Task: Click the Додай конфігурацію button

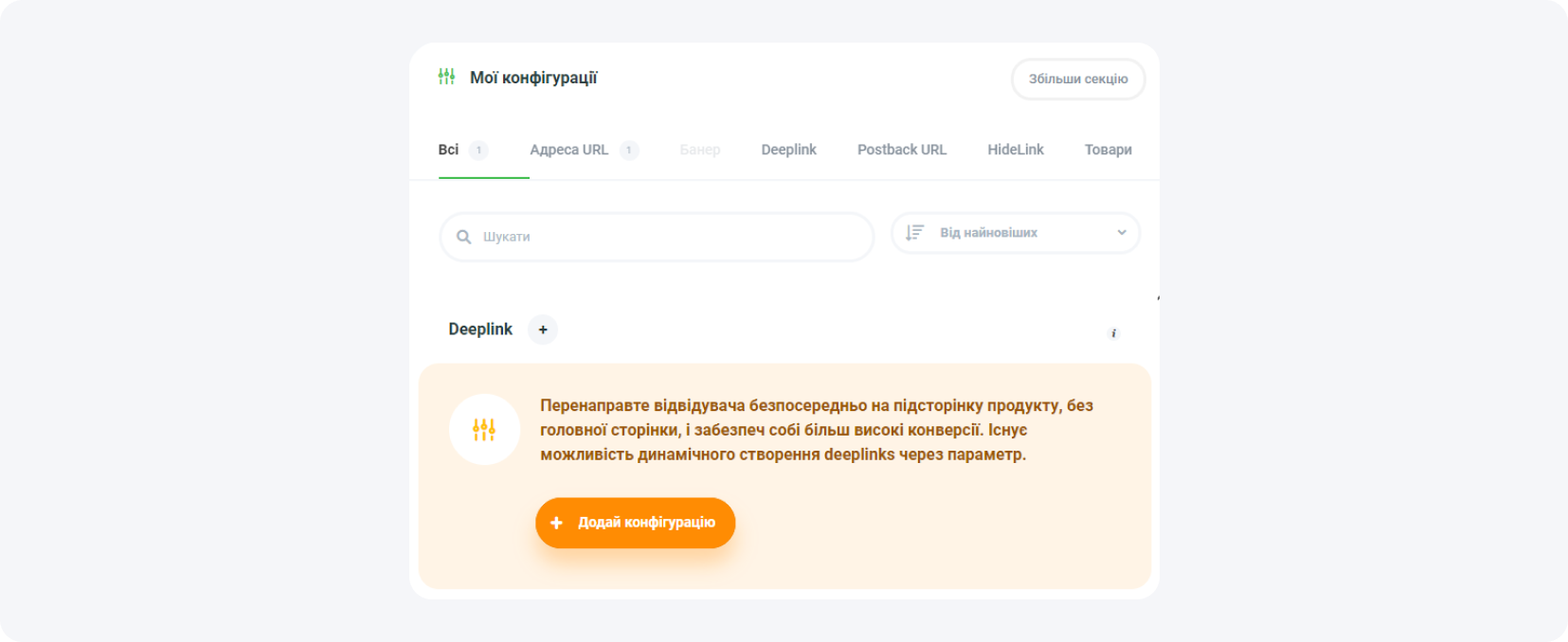Action: [x=635, y=523]
